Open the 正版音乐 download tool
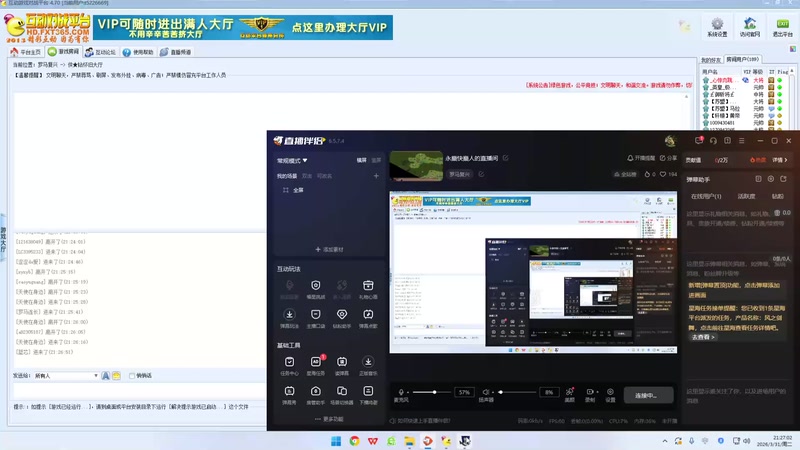800x450 pixels. coord(368,362)
